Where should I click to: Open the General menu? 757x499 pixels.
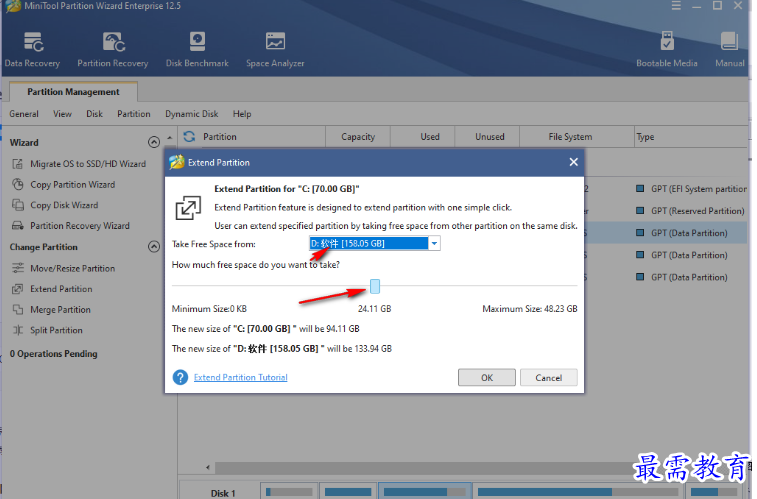coord(24,114)
